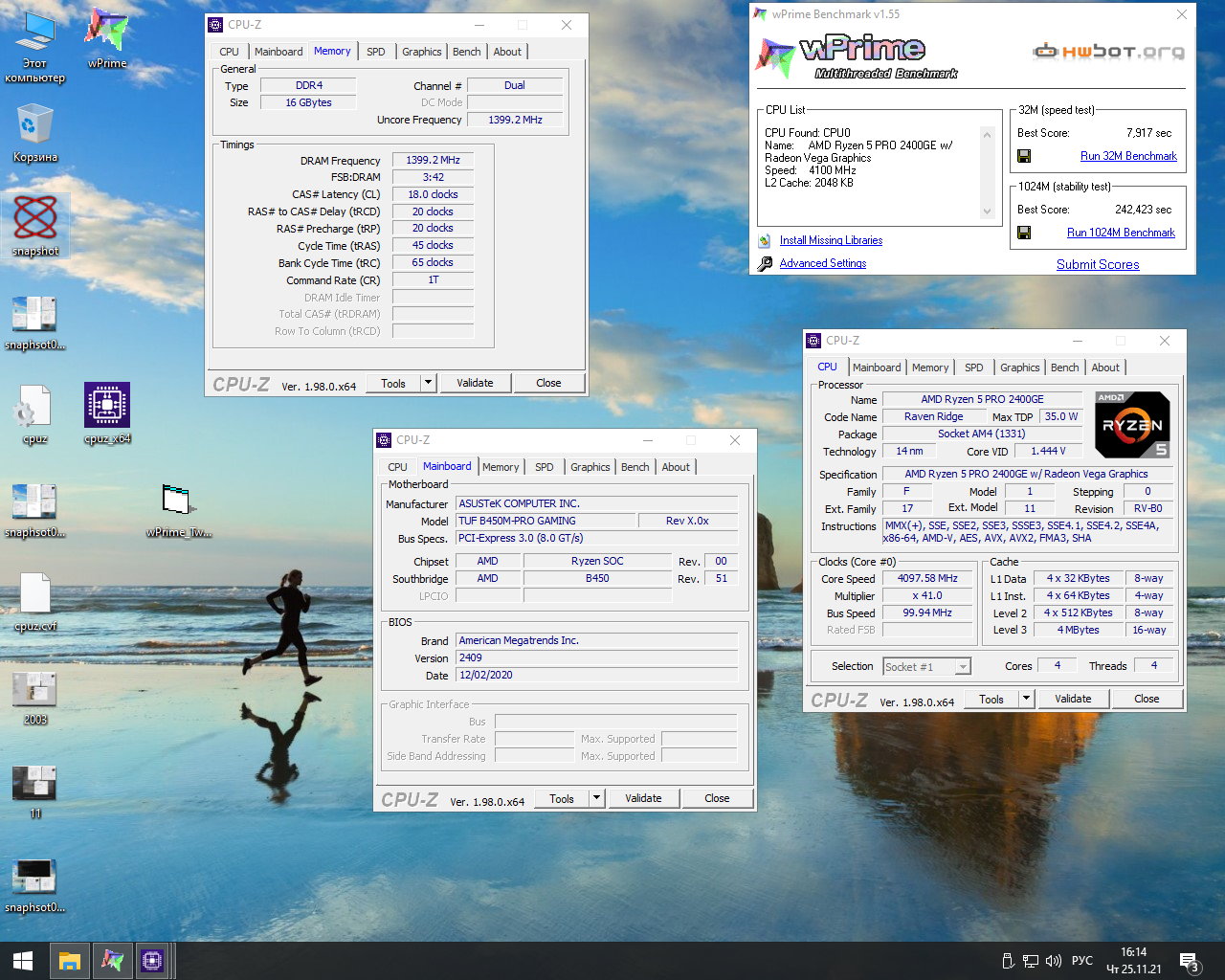Open the Advanced Settings link
This screenshot has width=1225, height=980.
[823, 263]
